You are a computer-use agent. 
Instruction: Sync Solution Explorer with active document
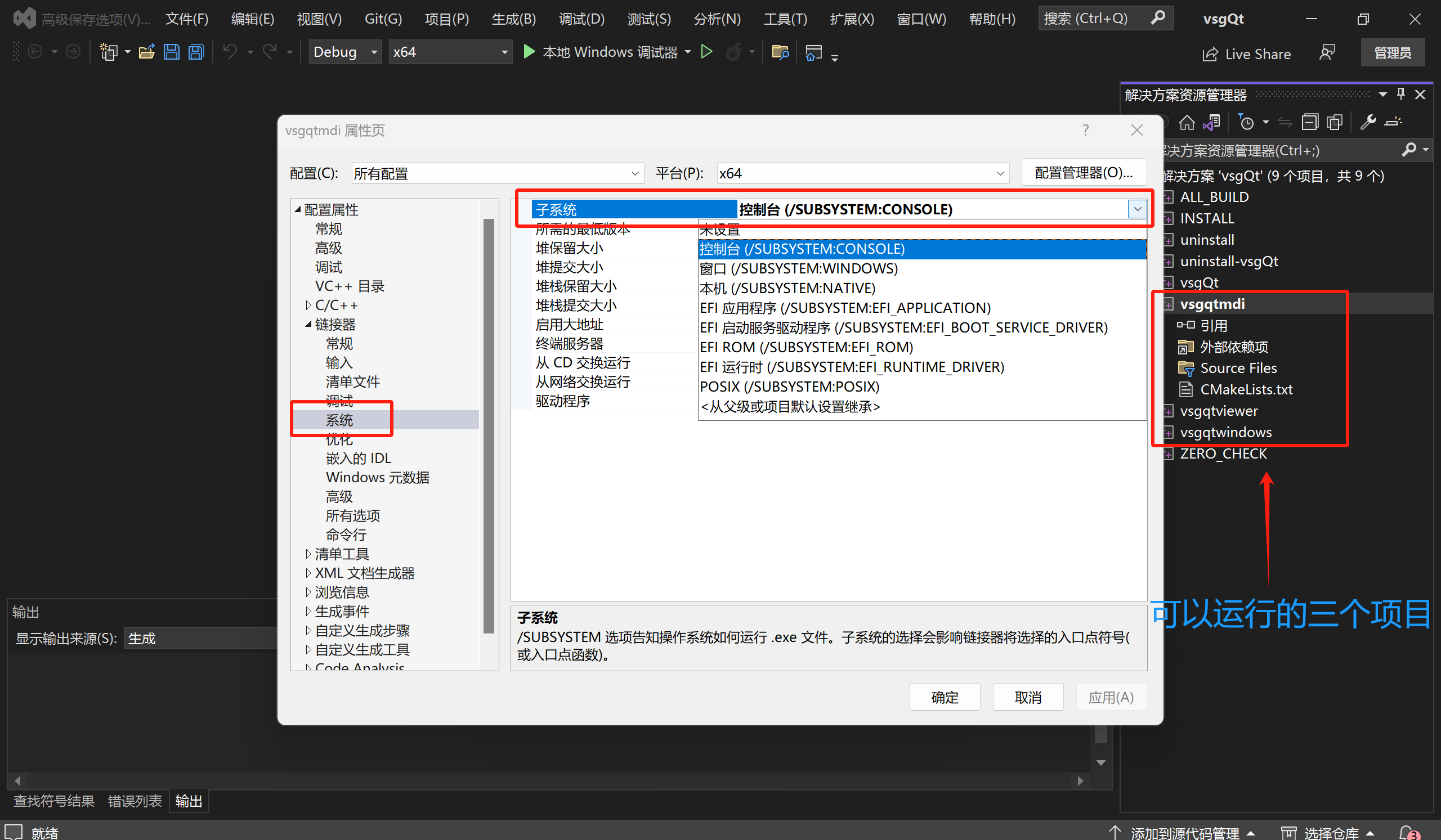[1285, 122]
